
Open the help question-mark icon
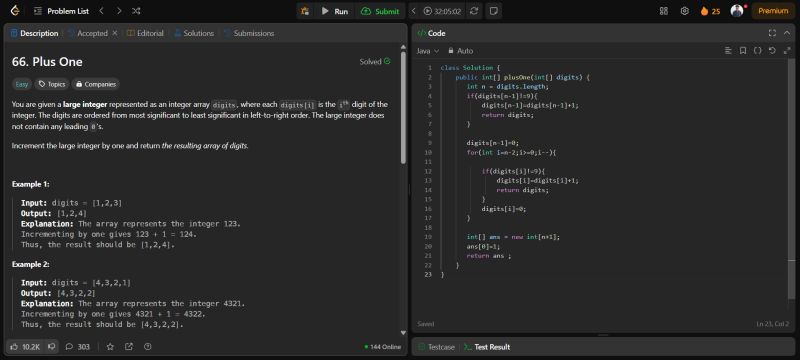[x=148, y=347]
